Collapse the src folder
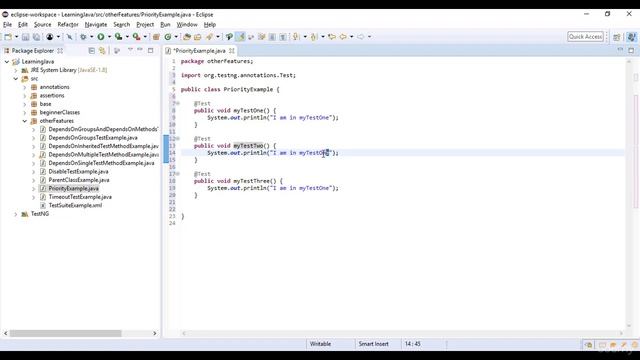The width and height of the screenshot is (640, 360). point(16,79)
